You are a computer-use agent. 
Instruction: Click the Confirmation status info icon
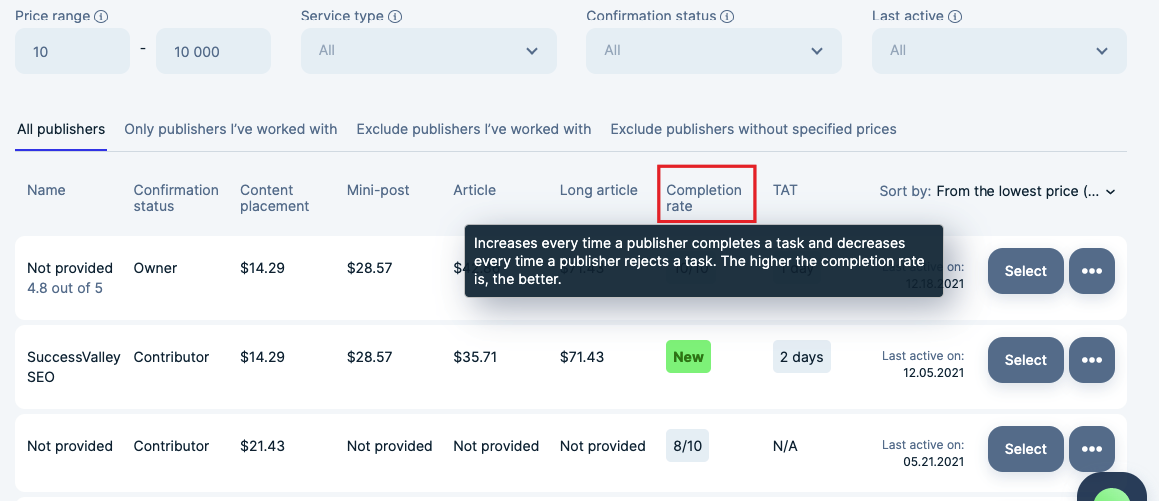click(x=727, y=16)
